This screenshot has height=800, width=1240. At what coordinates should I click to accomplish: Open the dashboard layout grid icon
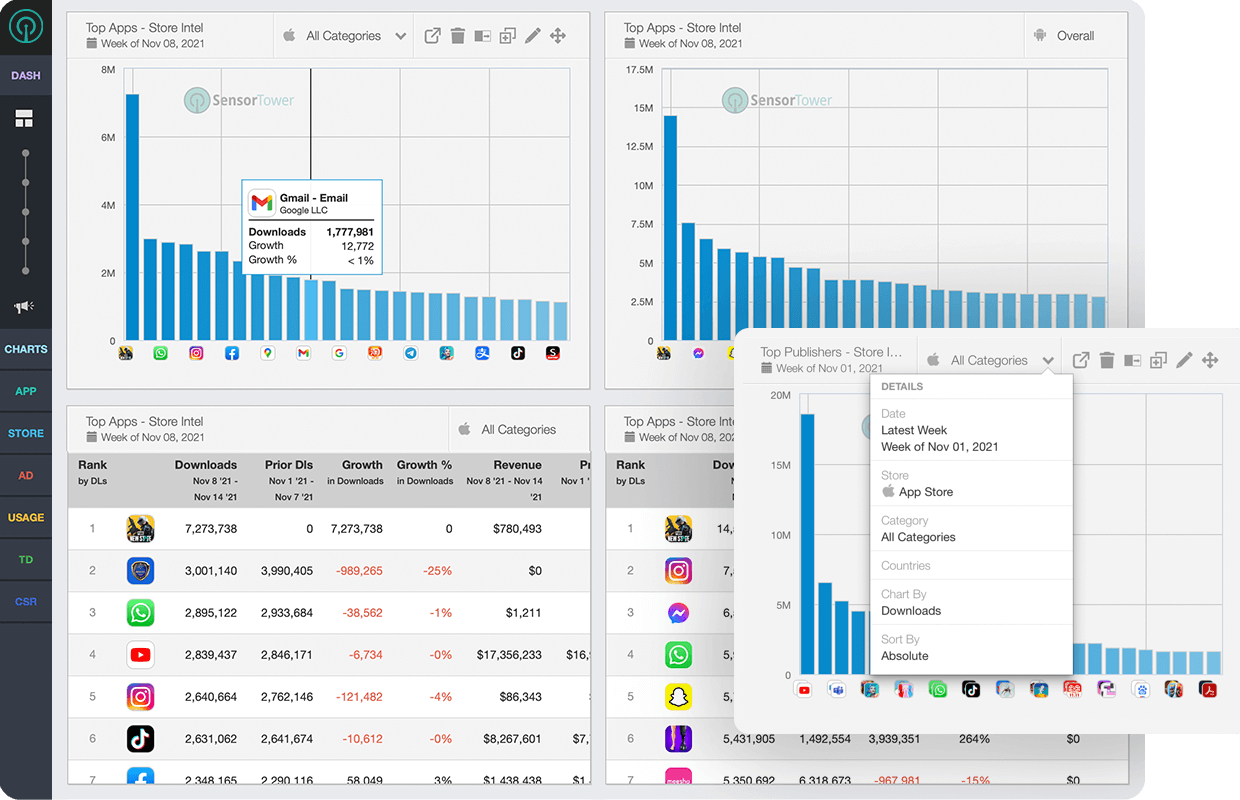pyautogui.click(x=24, y=120)
